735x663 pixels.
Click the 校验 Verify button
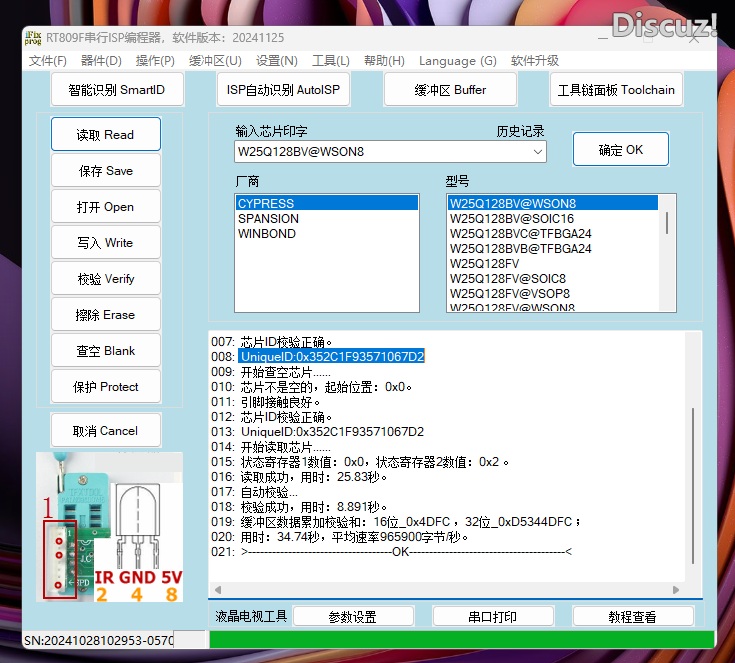click(106, 279)
